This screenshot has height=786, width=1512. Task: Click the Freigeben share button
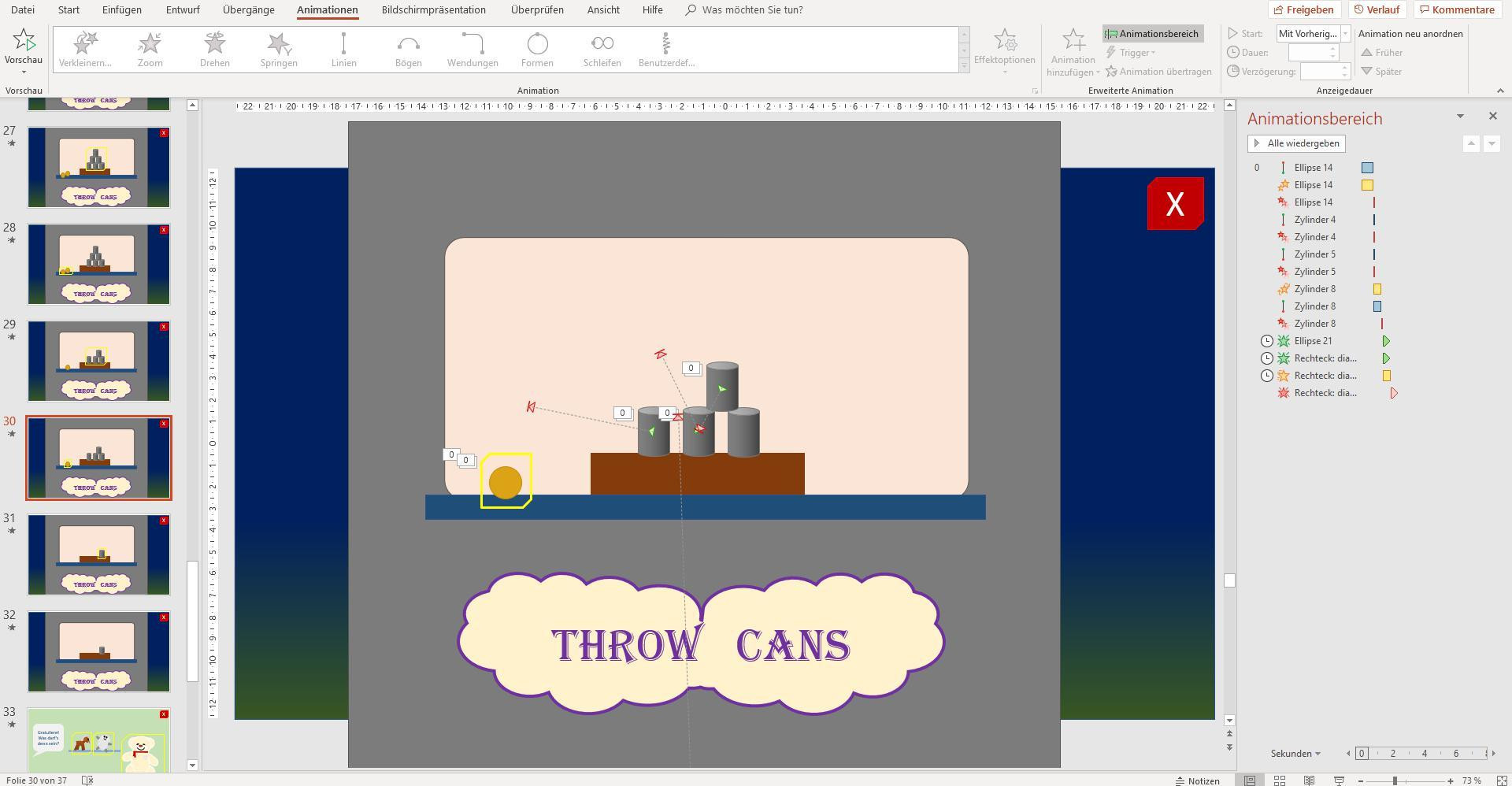(1304, 10)
